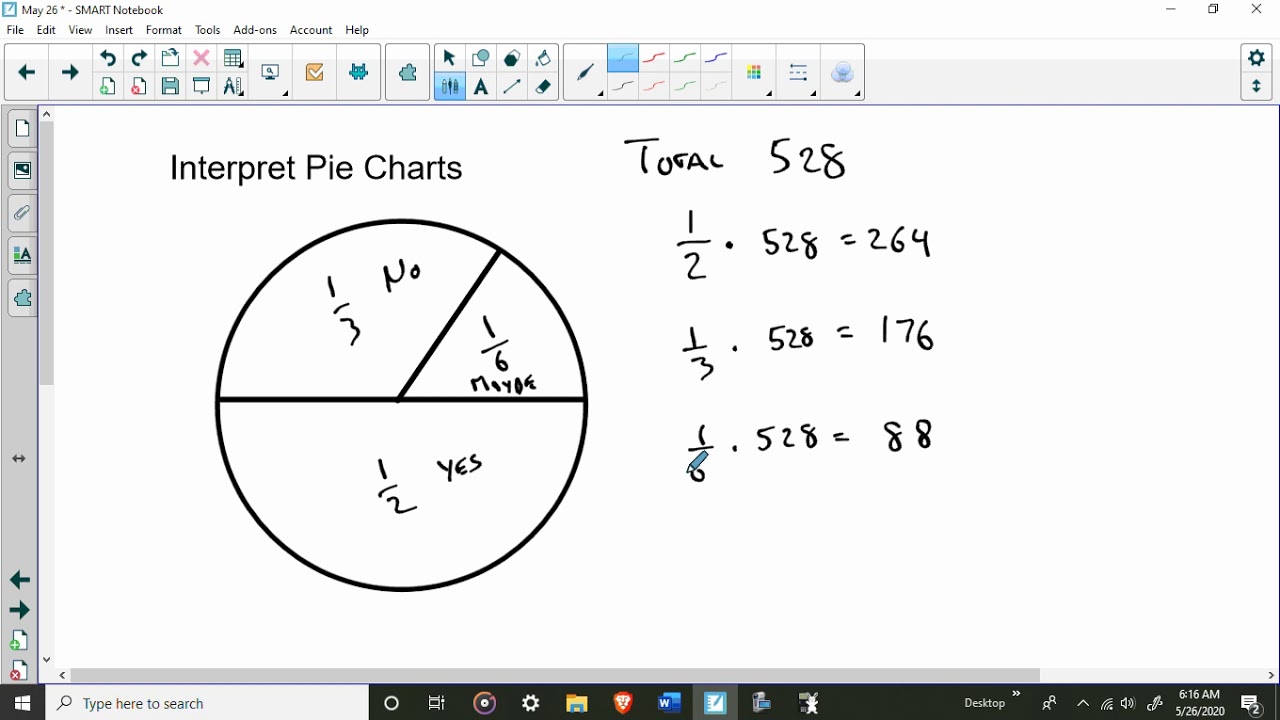Delete the current page from toolbar
This screenshot has width=1280, height=720.
coord(139,87)
